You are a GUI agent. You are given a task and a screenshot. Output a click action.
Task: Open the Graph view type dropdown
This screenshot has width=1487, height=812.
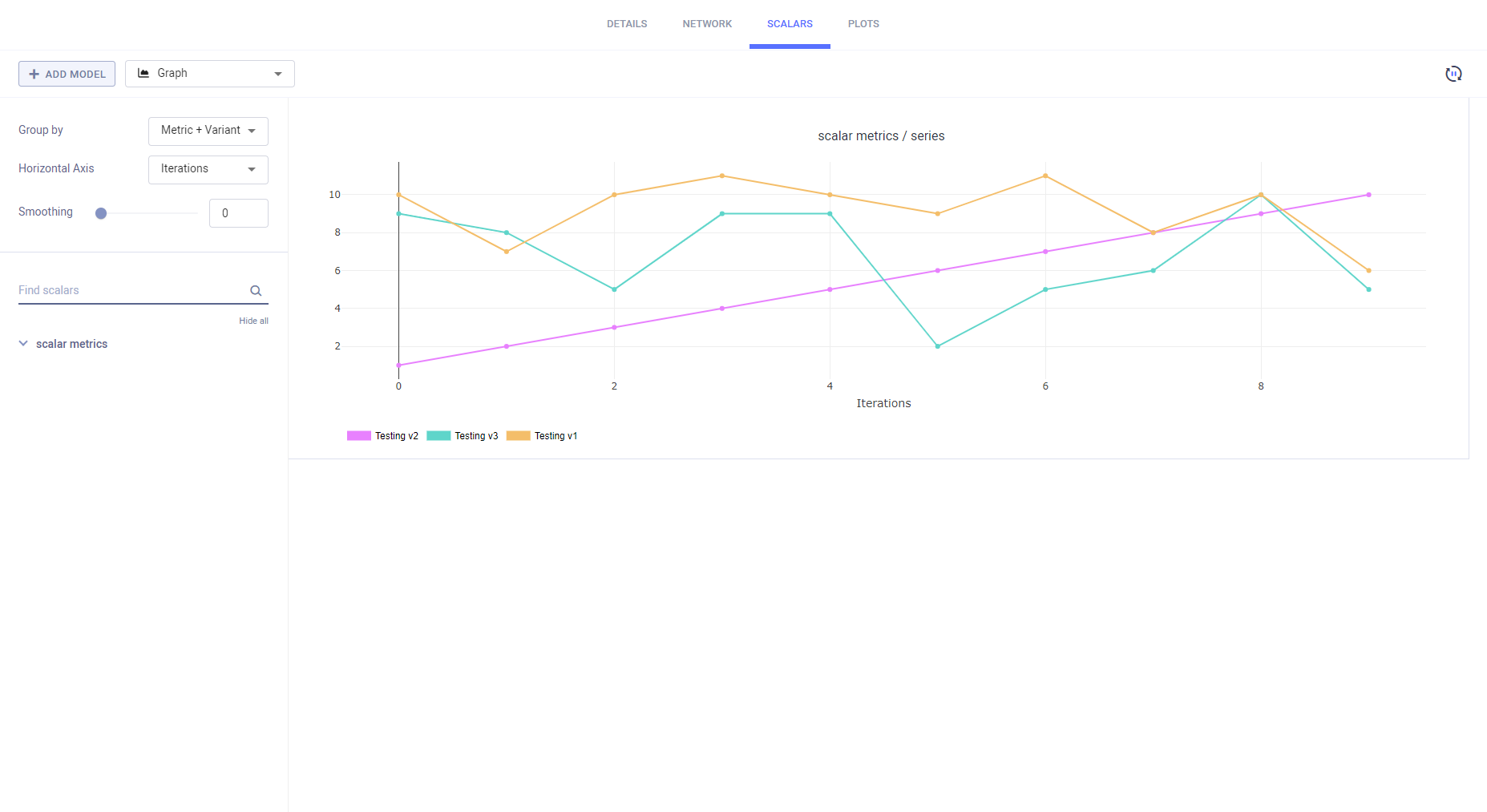pyautogui.click(x=277, y=73)
